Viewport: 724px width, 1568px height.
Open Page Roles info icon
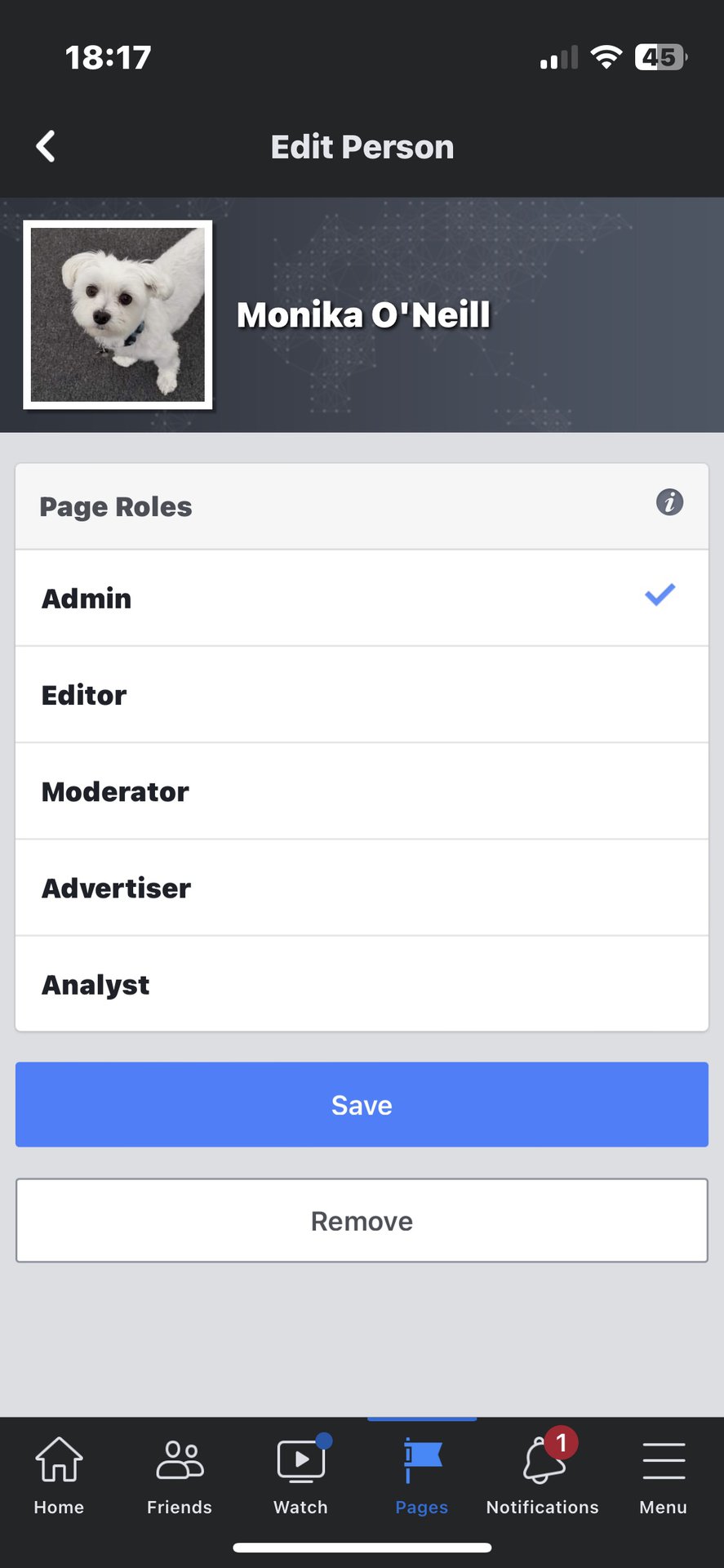[x=669, y=502]
